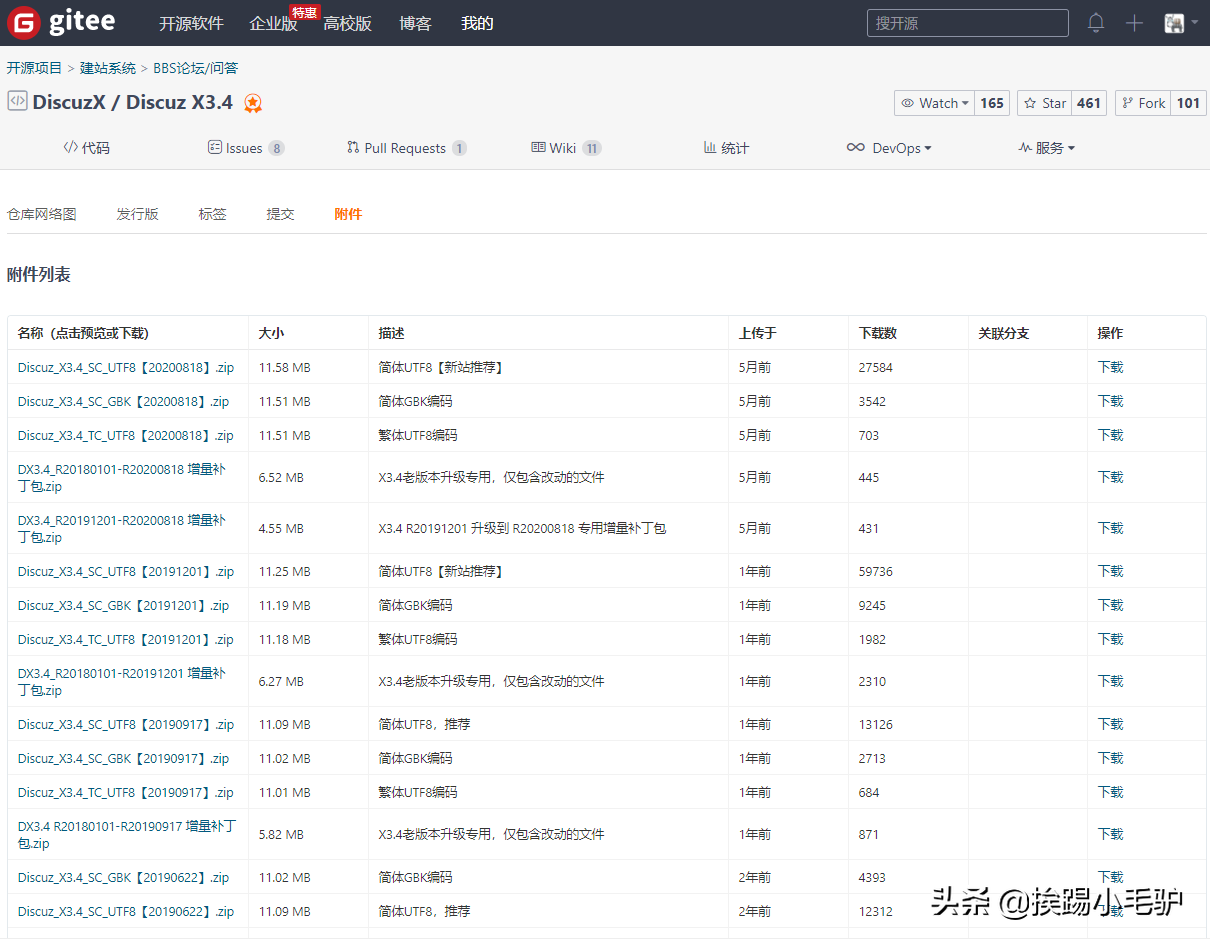Image resolution: width=1210 pixels, height=944 pixels.
Task: Open DX3.4 R20180101-R20190917 增量补丁包.zip
Action: (127, 834)
